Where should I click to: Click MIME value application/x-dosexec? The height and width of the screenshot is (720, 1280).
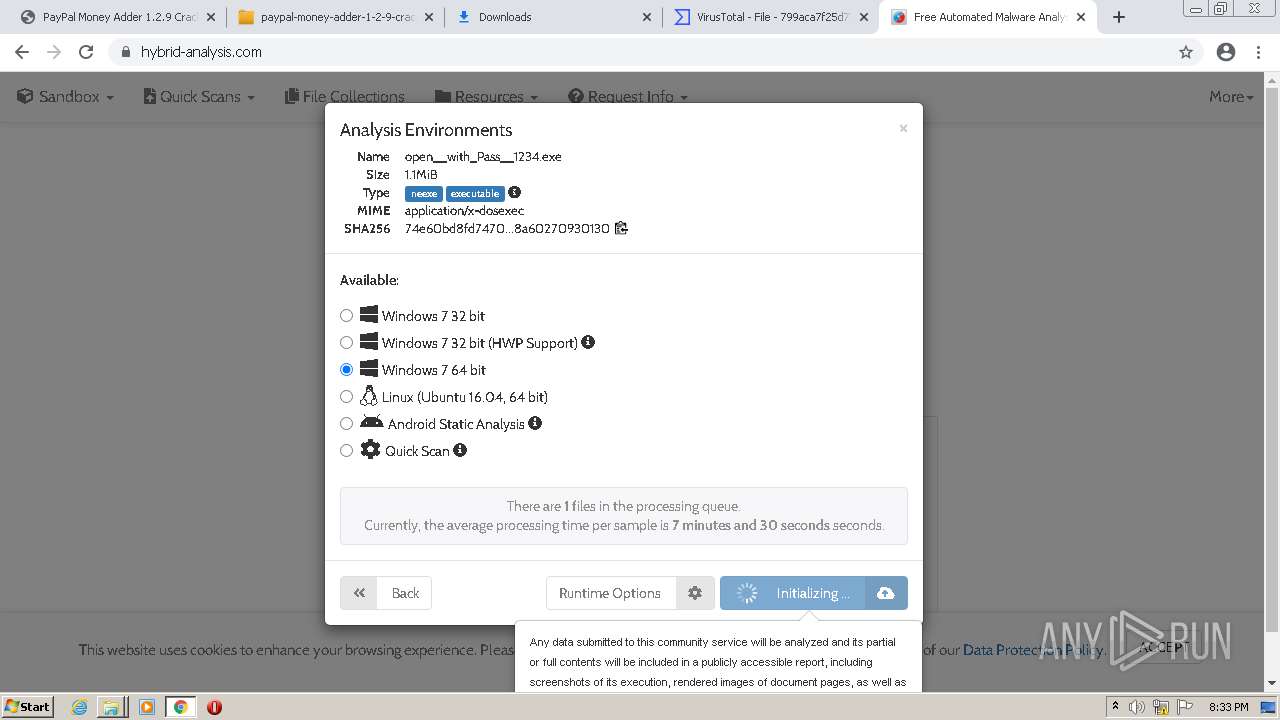pos(464,211)
